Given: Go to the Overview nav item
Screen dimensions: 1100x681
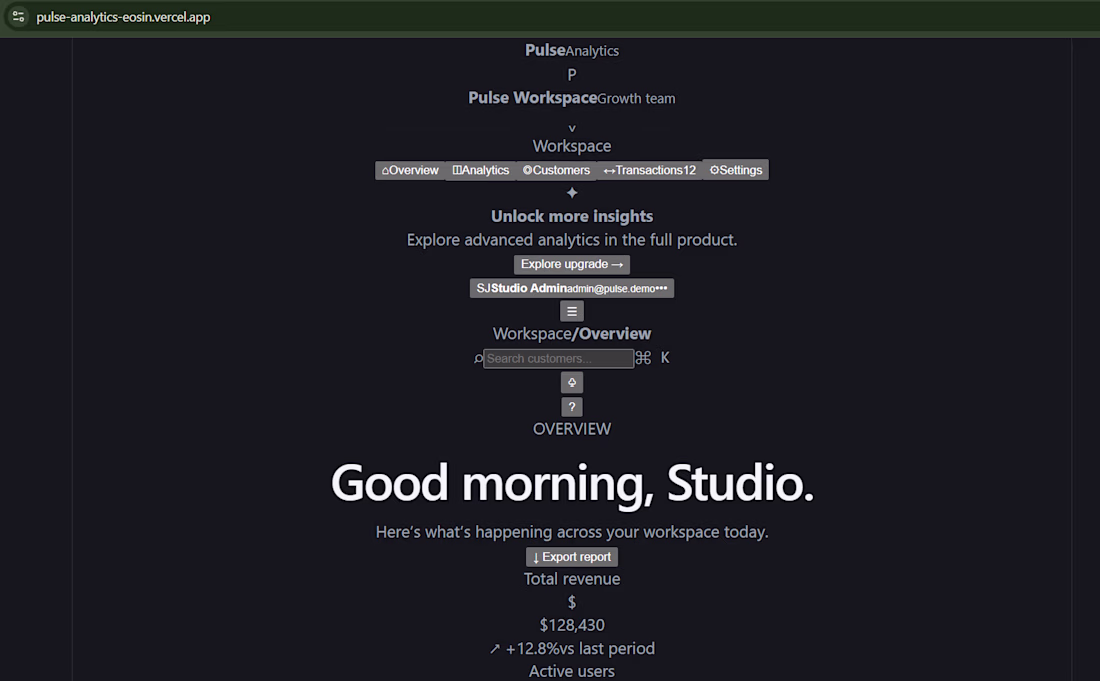Looking at the screenshot, I should click(x=410, y=170).
